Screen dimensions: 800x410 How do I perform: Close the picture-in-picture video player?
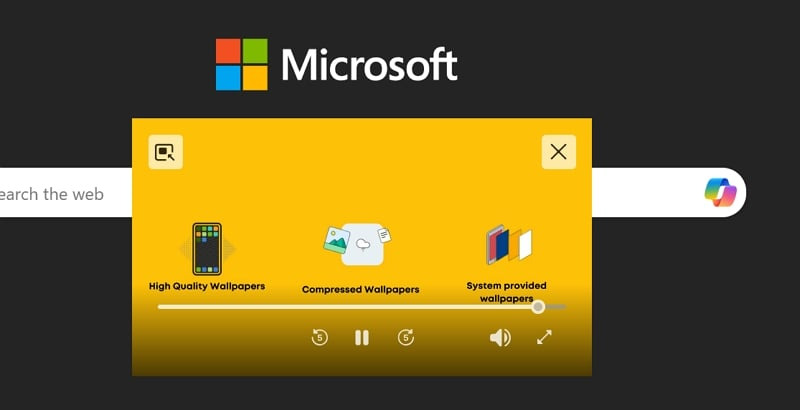(559, 152)
